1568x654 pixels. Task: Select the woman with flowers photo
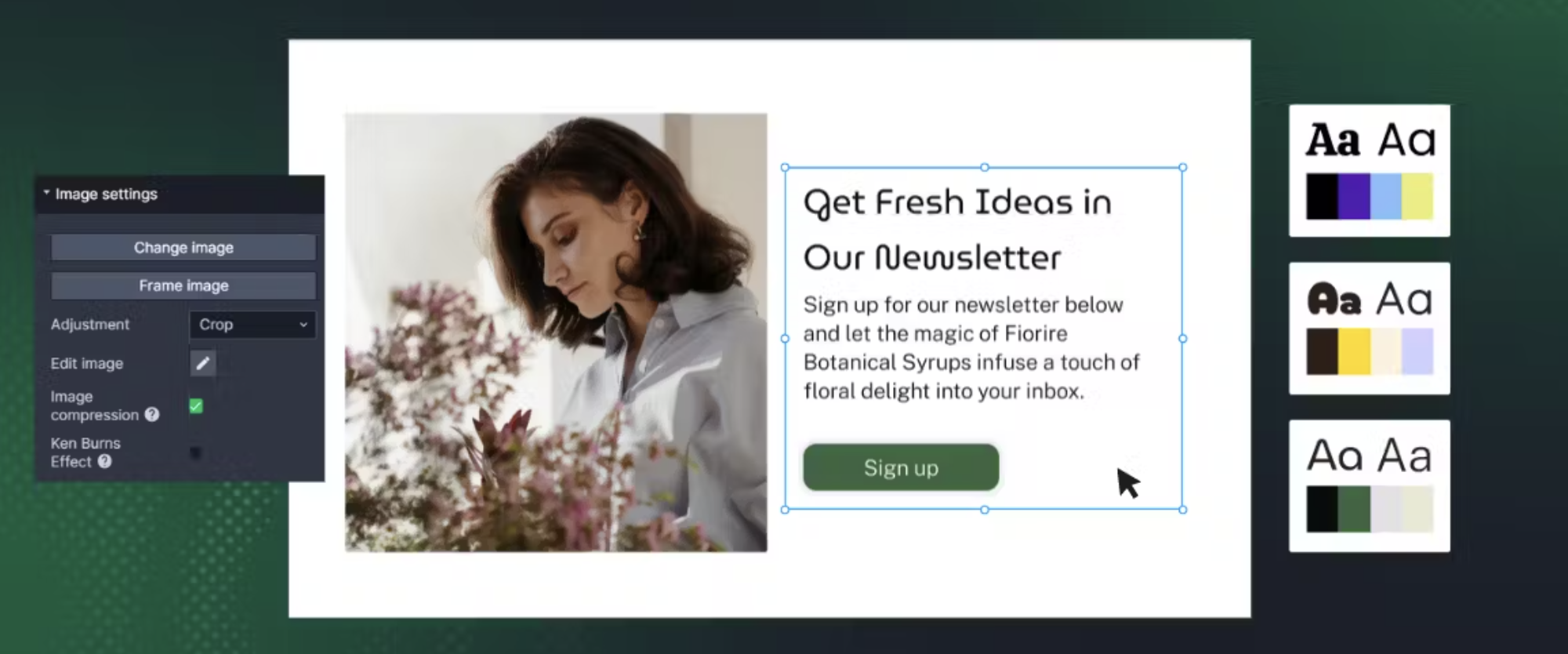pyautogui.click(x=556, y=332)
